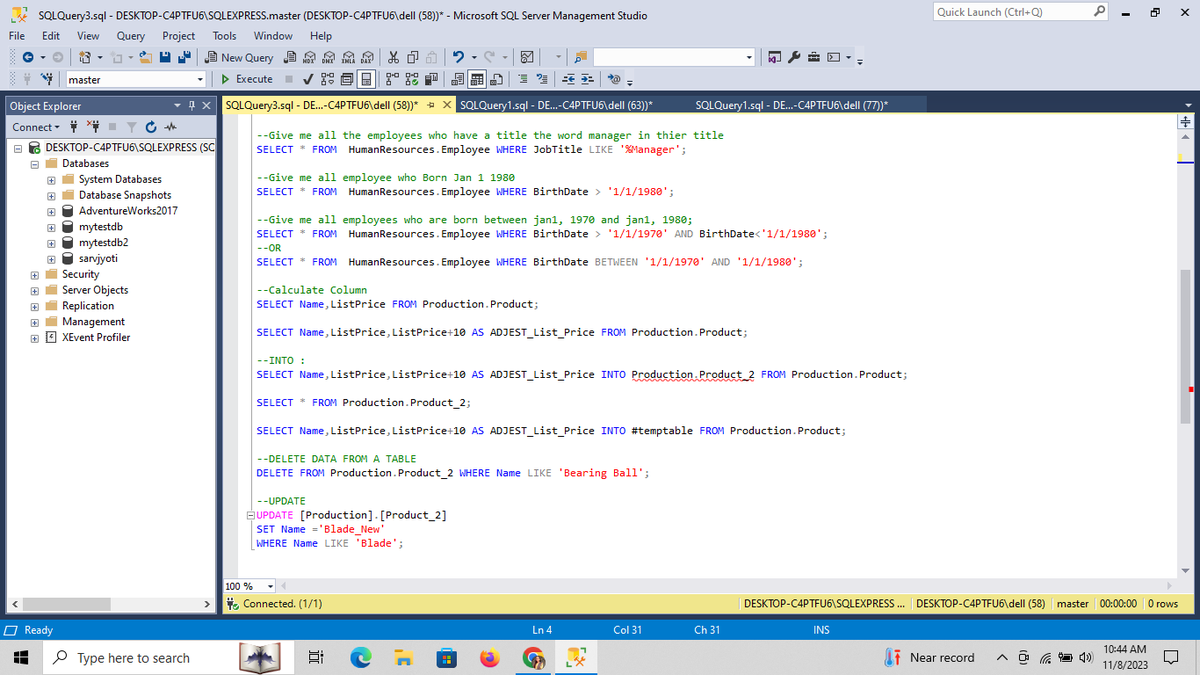
Task: Undo the last edit
Action: tap(458, 58)
